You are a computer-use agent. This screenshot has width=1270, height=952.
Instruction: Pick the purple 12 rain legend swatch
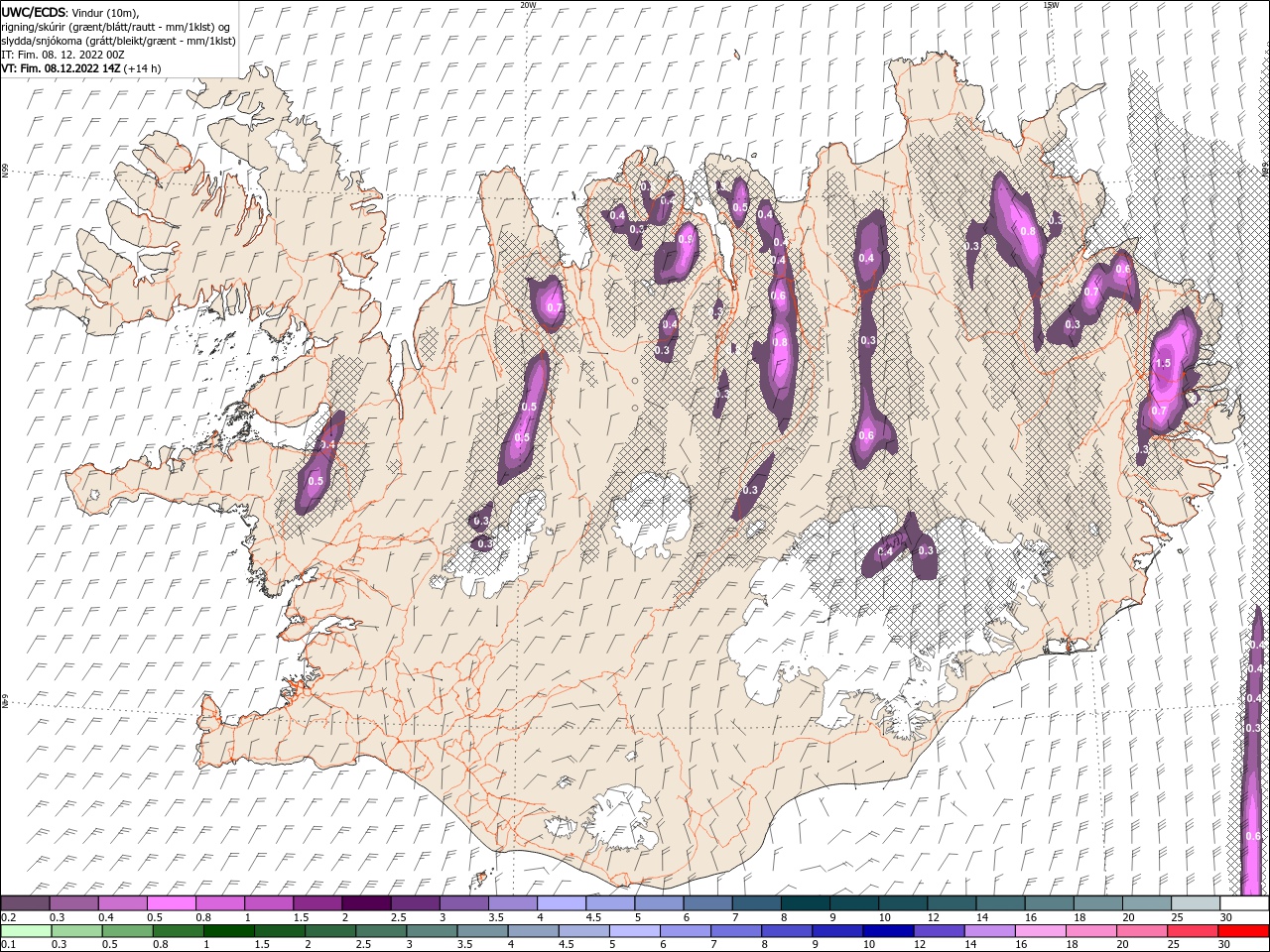(939, 930)
